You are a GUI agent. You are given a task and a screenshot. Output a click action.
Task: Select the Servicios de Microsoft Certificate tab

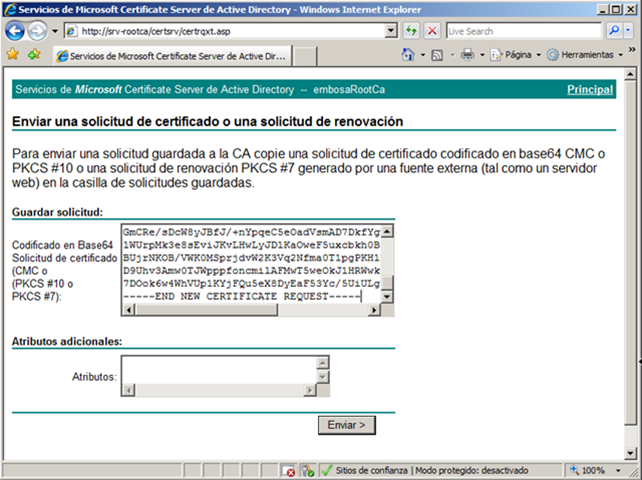[171, 54]
